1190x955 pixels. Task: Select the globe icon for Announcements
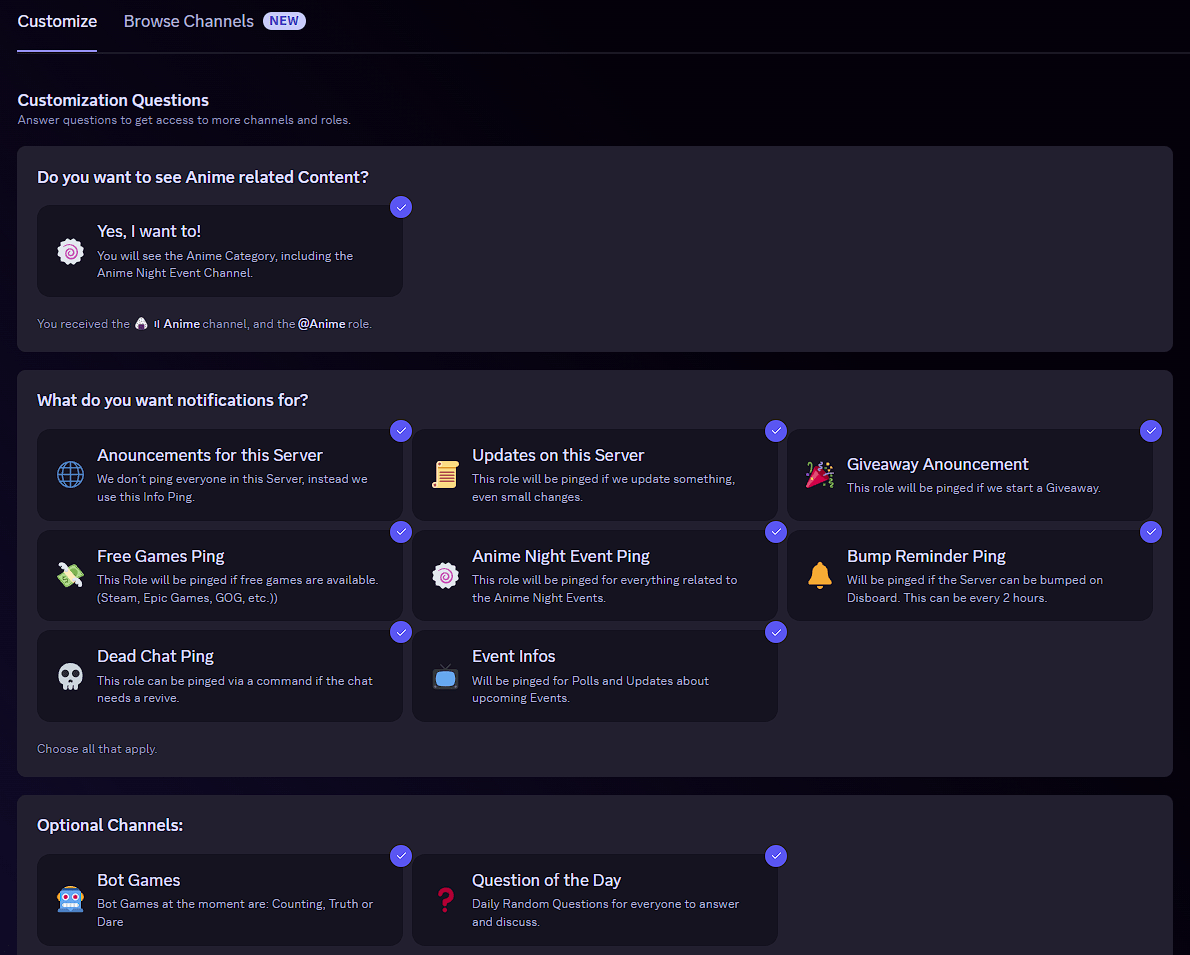click(x=70, y=476)
